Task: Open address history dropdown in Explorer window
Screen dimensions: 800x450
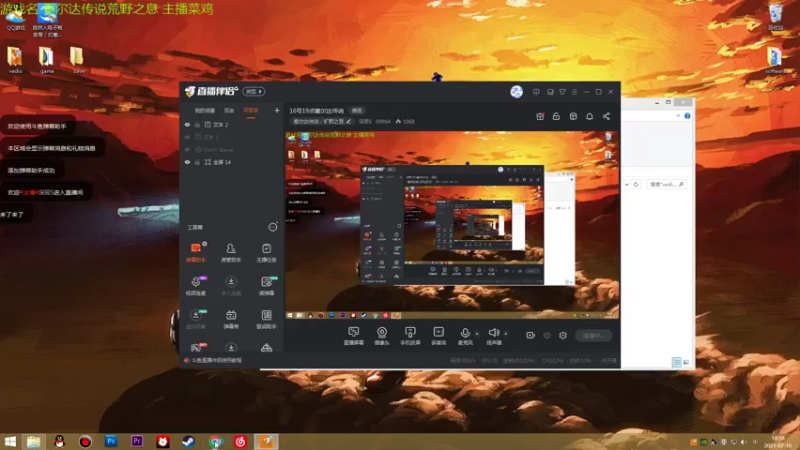Action: (627, 184)
